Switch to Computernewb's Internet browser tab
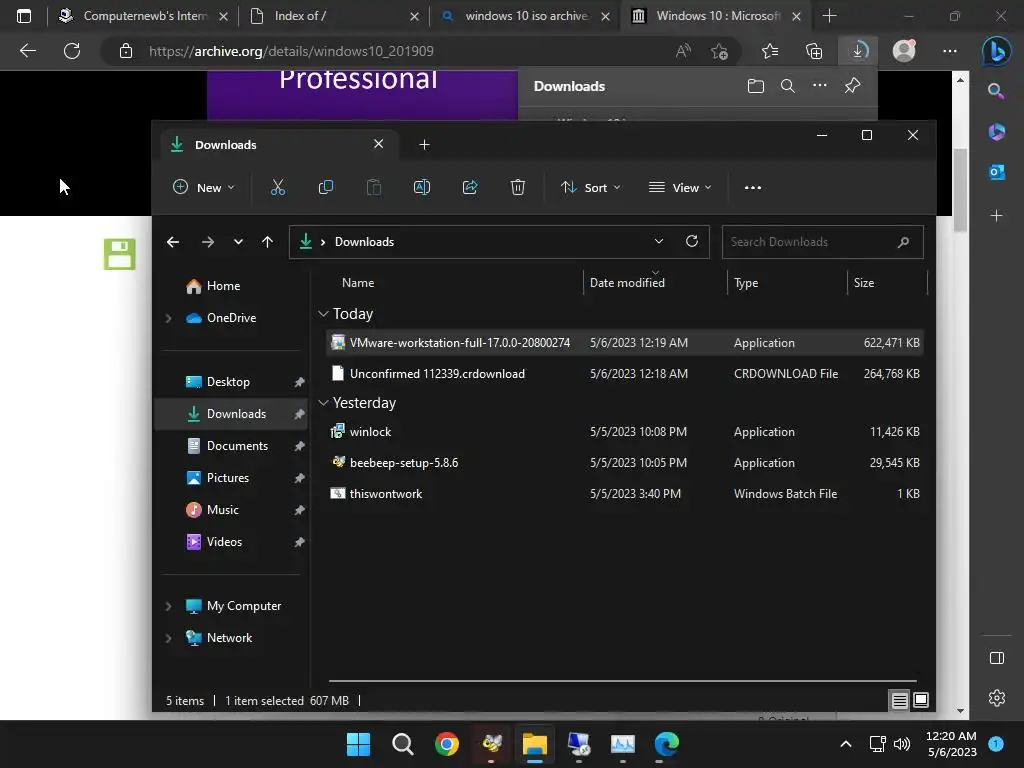The height and width of the screenshot is (768, 1024). pyautogui.click(x=143, y=16)
